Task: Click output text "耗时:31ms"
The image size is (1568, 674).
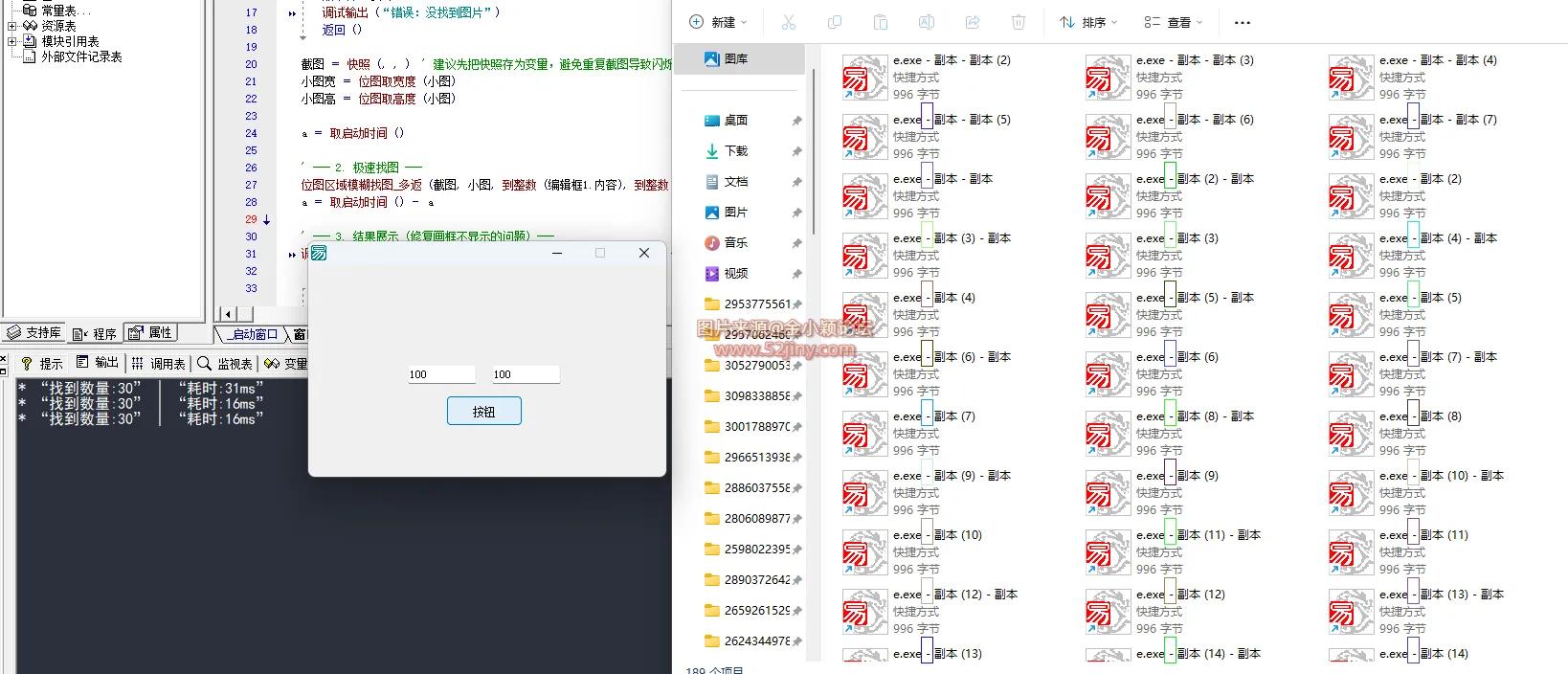Action: coord(221,389)
